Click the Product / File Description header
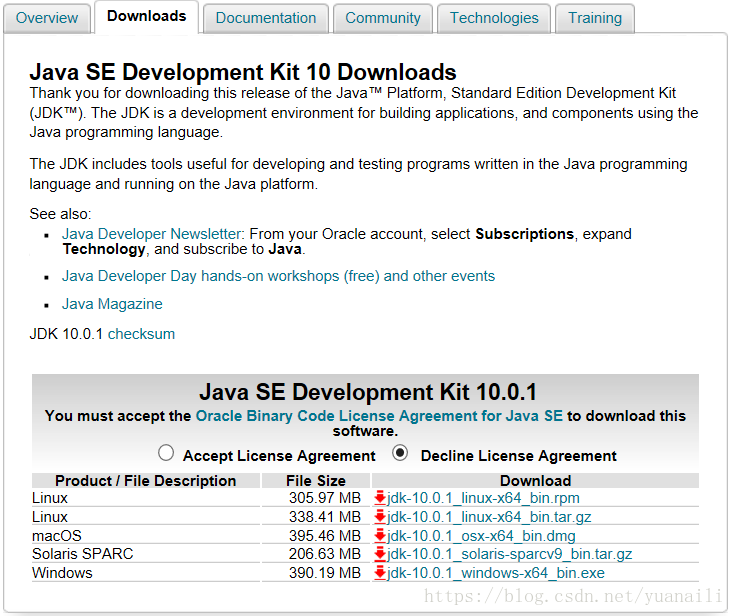The height and width of the screenshot is (616, 735). click(x=146, y=481)
